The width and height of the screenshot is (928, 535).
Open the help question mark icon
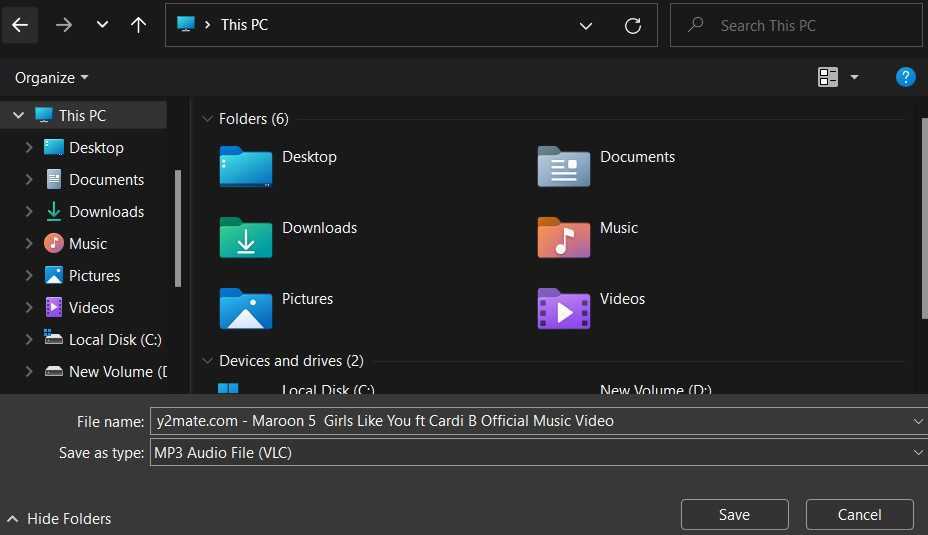[906, 77]
